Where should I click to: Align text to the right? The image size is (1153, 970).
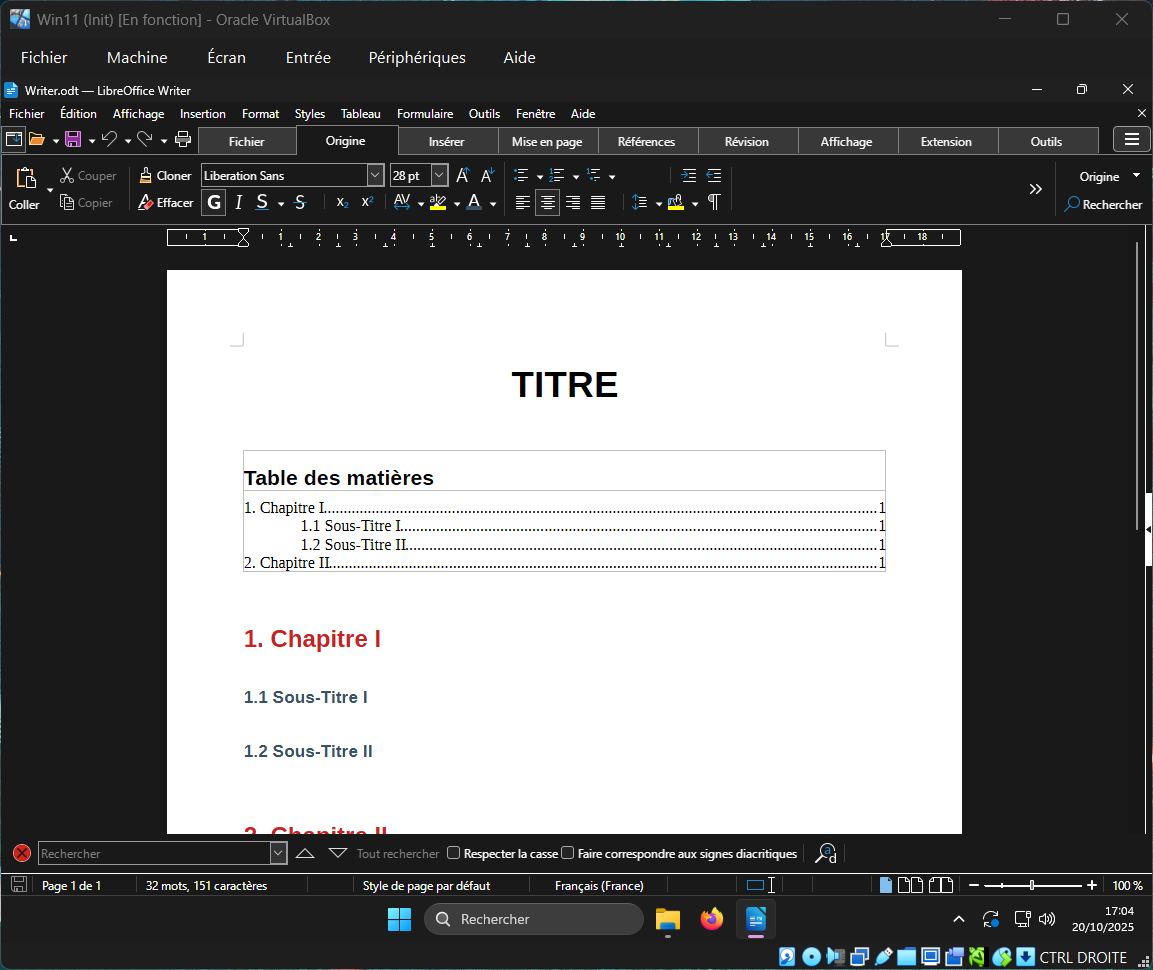click(573, 203)
